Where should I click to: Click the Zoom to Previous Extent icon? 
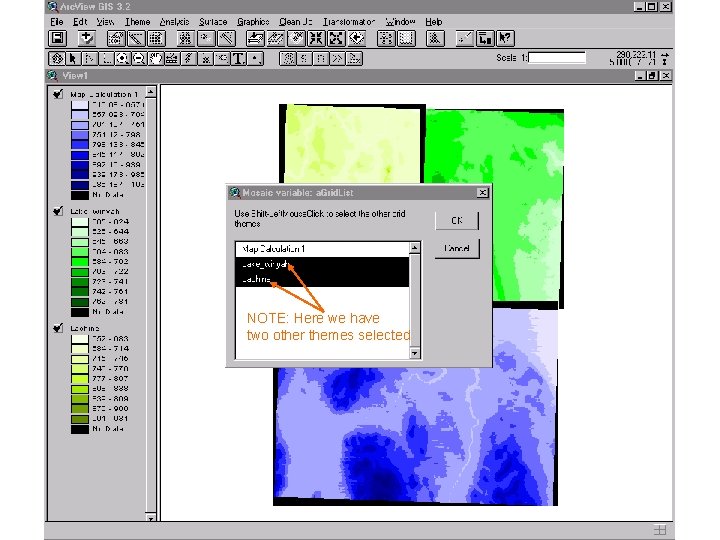[x=356, y=38]
